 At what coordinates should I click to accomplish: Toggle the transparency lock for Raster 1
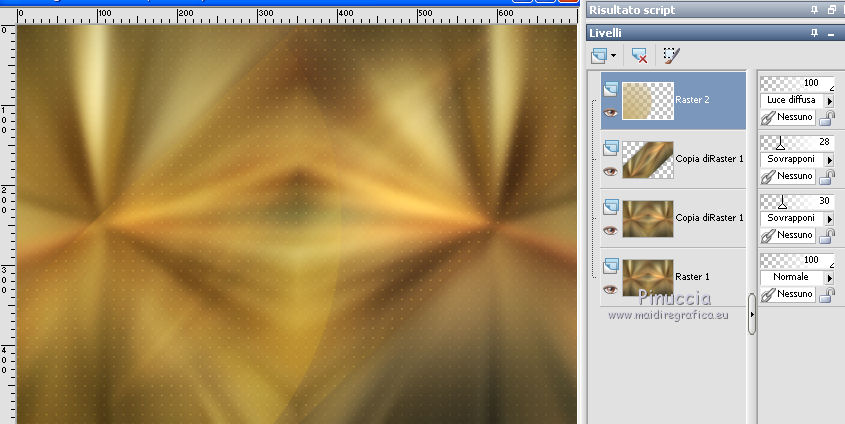click(827, 294)
